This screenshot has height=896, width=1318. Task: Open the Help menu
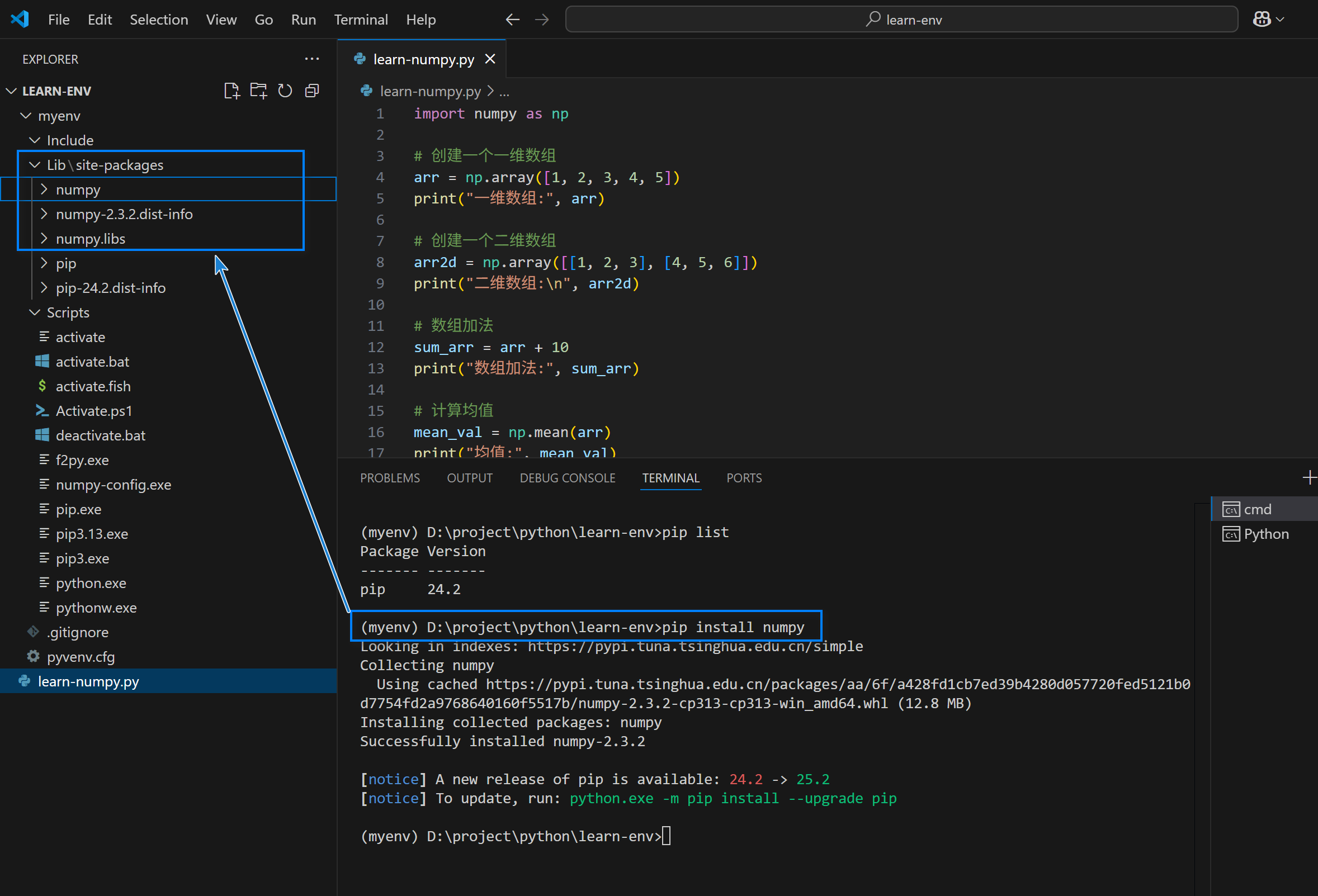pyautogui.click(x=421, y=20)
